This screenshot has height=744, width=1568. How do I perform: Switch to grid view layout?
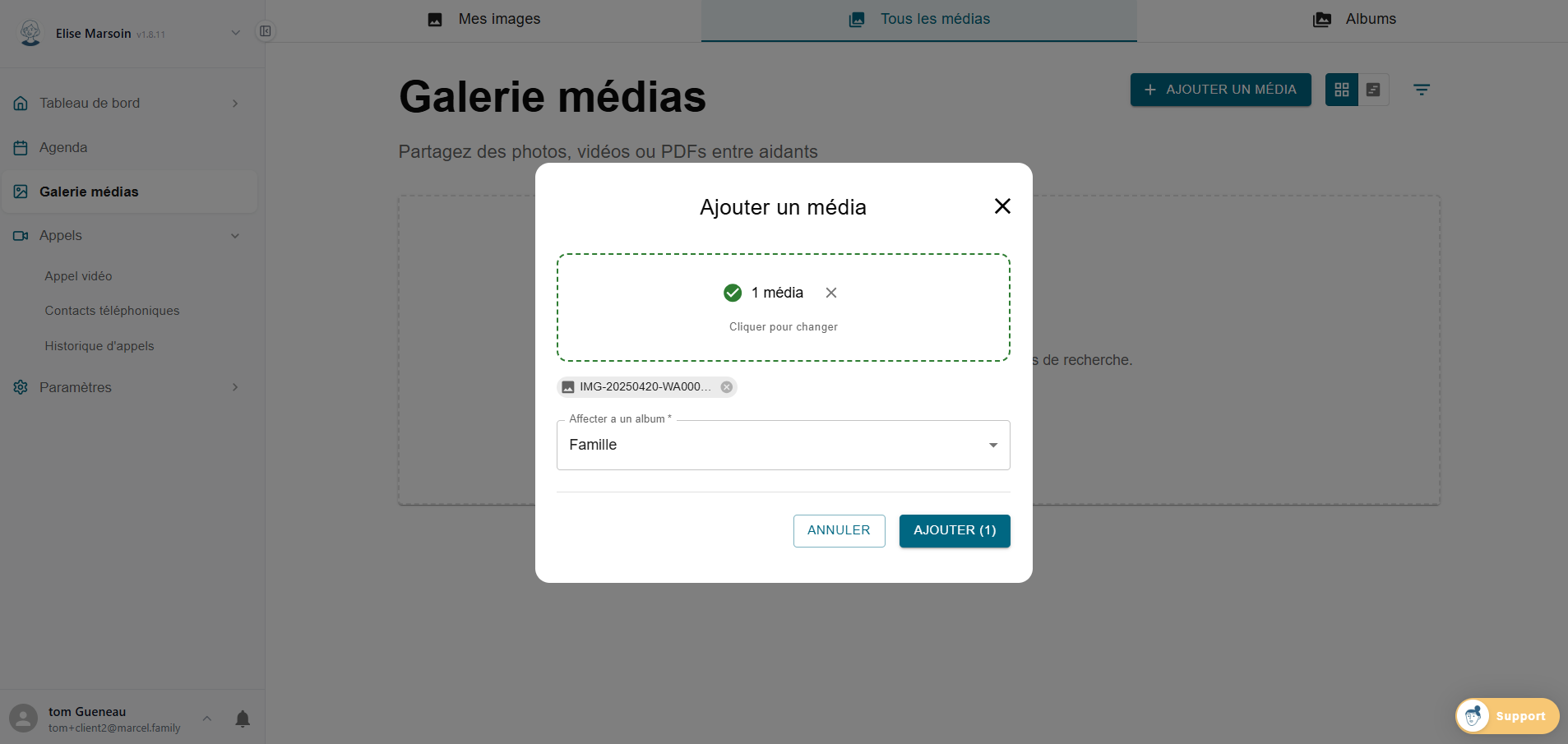pos(1342,90)
